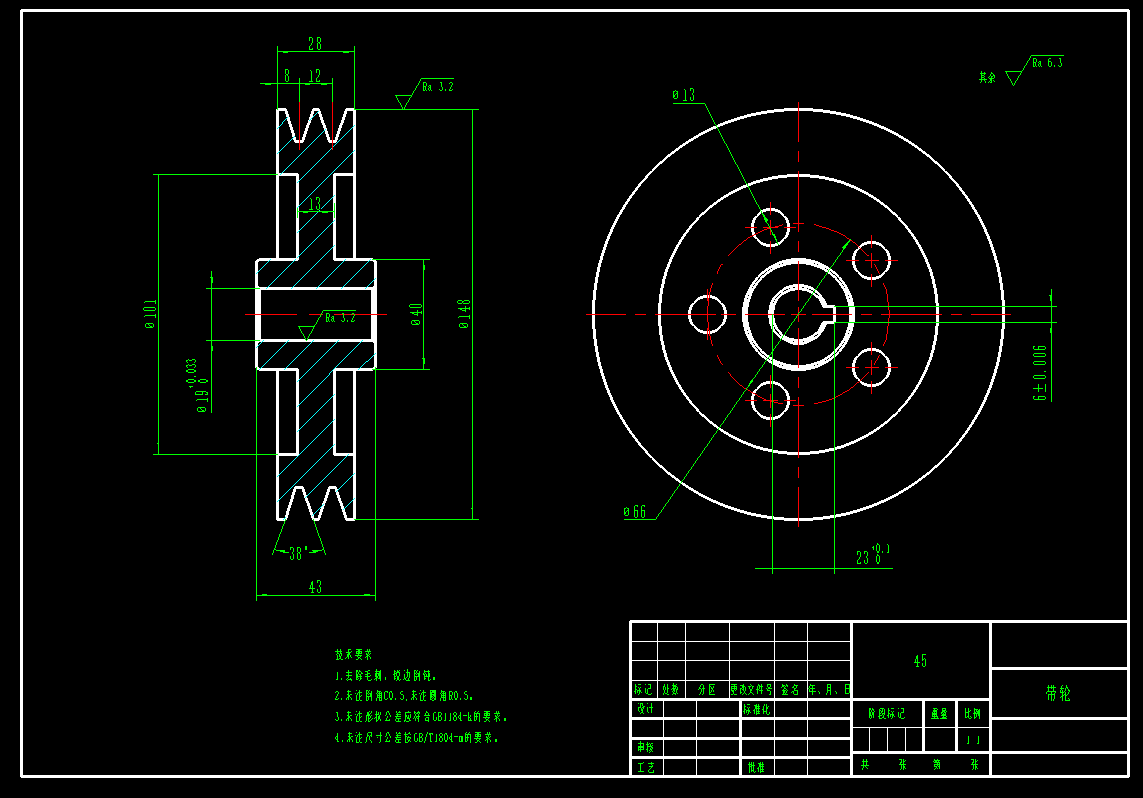This screenshot has width=1143, height=798.
Task: Click the 1:1 scale value
Action: tap(973, 740)
